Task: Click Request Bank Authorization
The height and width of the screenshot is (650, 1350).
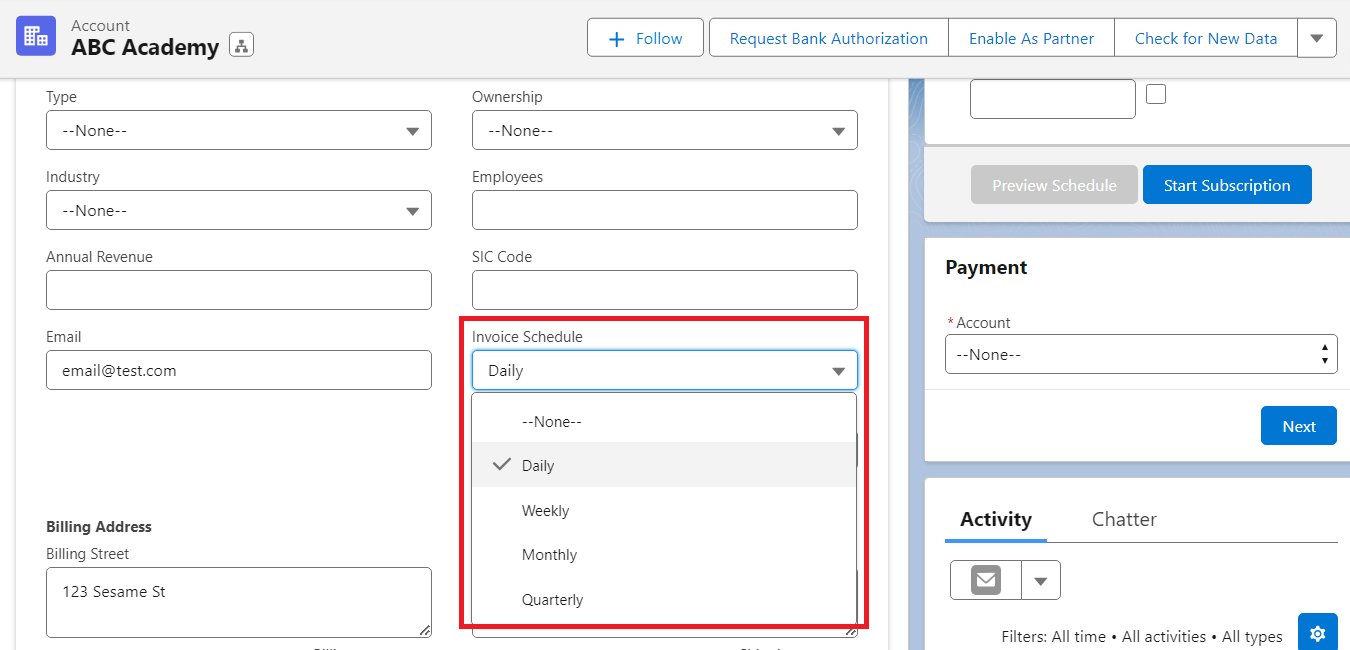Action: point(828,38)
